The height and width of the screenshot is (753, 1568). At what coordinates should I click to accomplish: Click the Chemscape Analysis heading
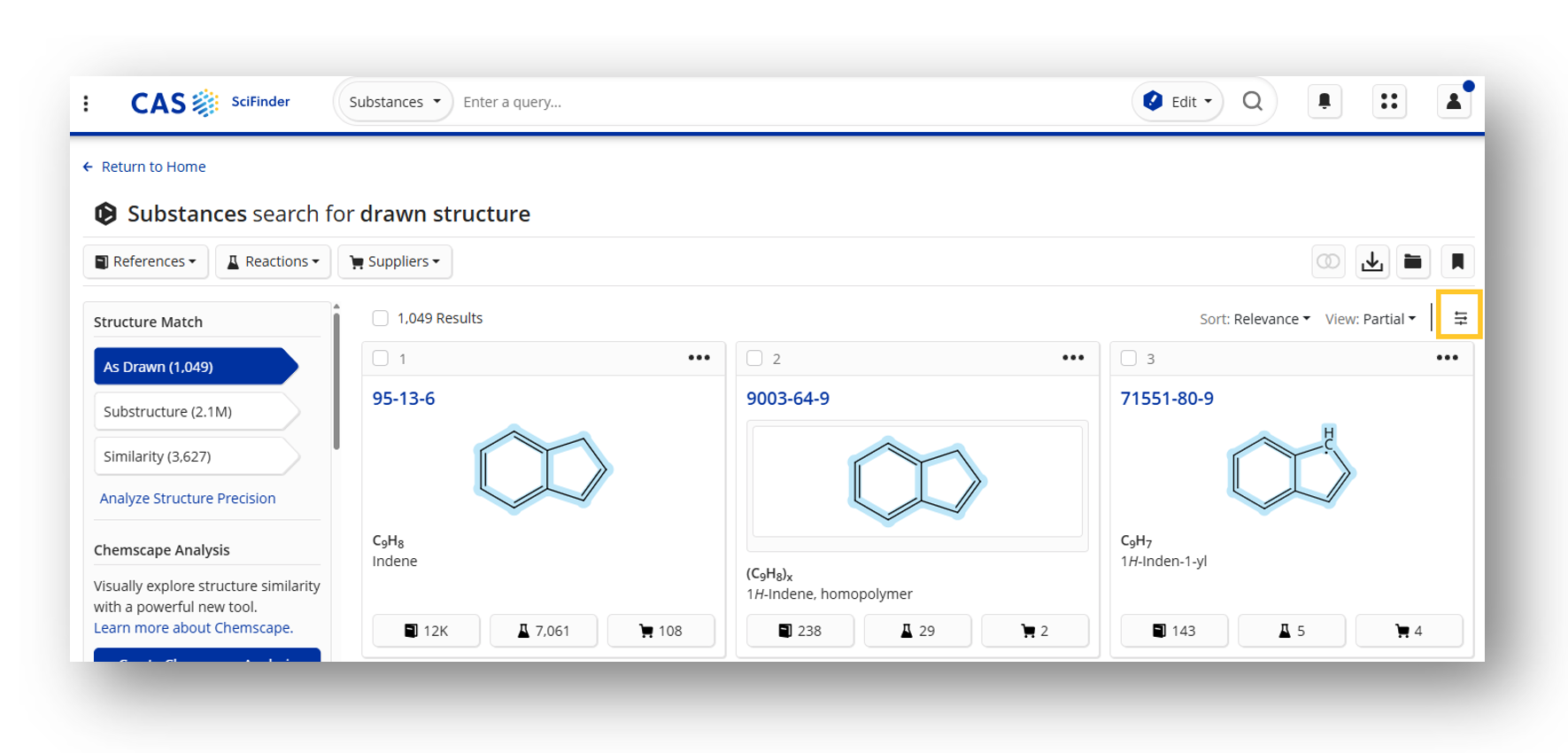coord(162,550)
